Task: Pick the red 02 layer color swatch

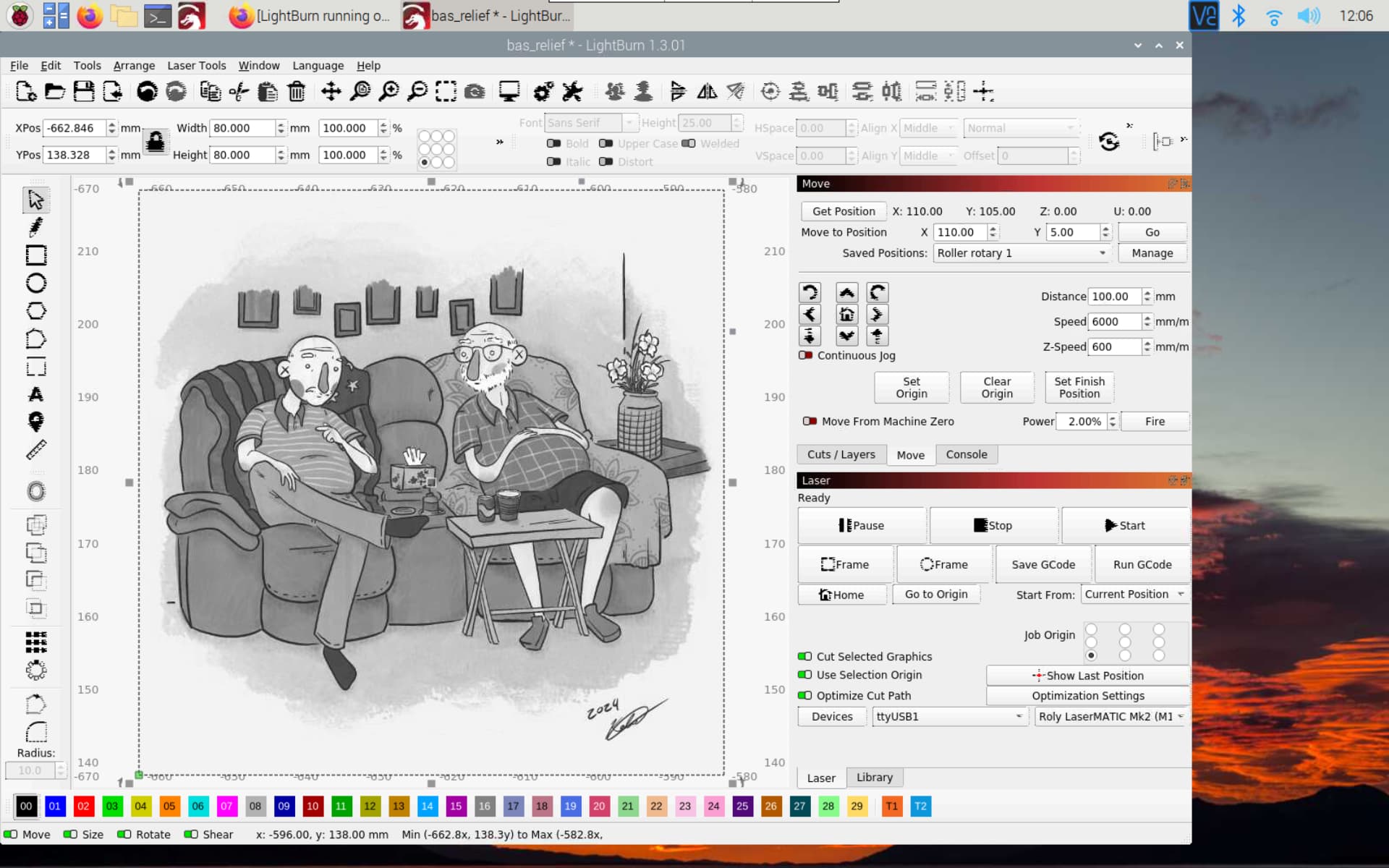Action: [x=83, y=806]
